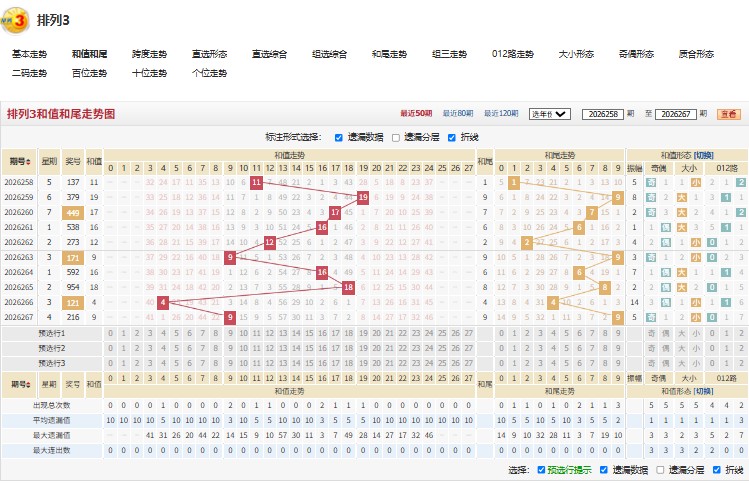The width and height of the screenshot is (749, 483).
Task: Click orange 和尾 4 marker in row 2026266
Action: tap(553, 302)
